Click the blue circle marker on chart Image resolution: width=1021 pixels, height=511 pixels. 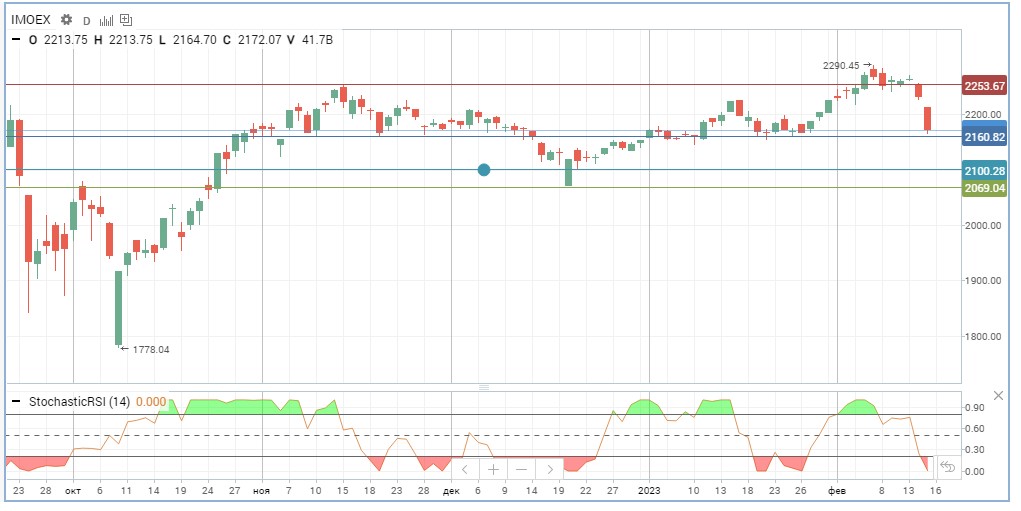pyautogui.click(x=484, y=170)
